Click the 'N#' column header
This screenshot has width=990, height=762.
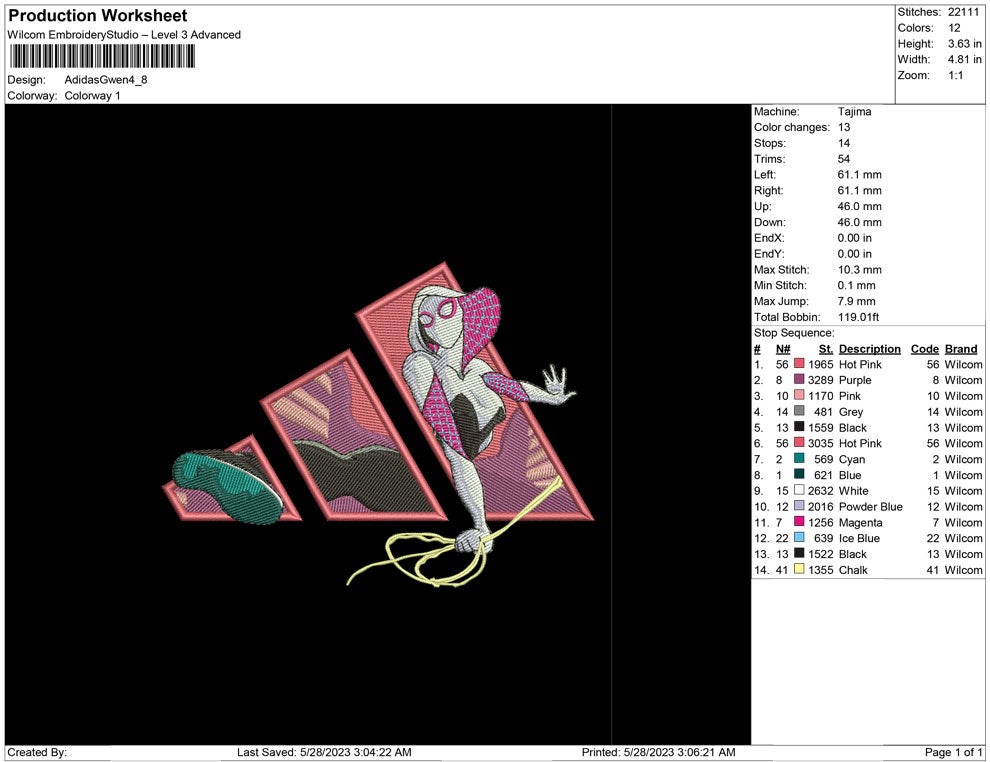(783, 349)
